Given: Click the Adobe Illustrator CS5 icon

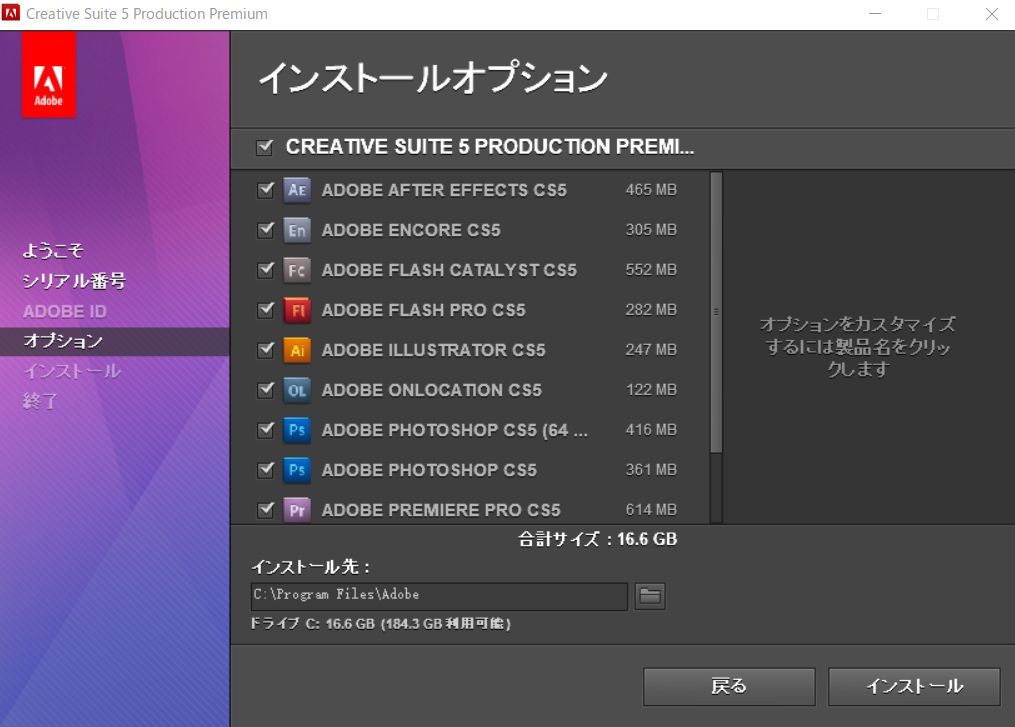Looking at the screenshot, I should (296, 350).
